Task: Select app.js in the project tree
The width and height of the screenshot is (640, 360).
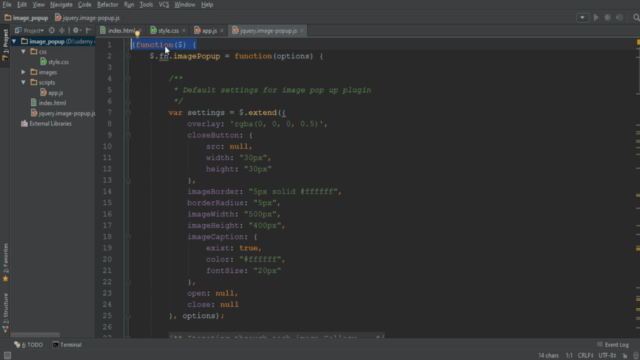Action: click(x=51, y=93)
